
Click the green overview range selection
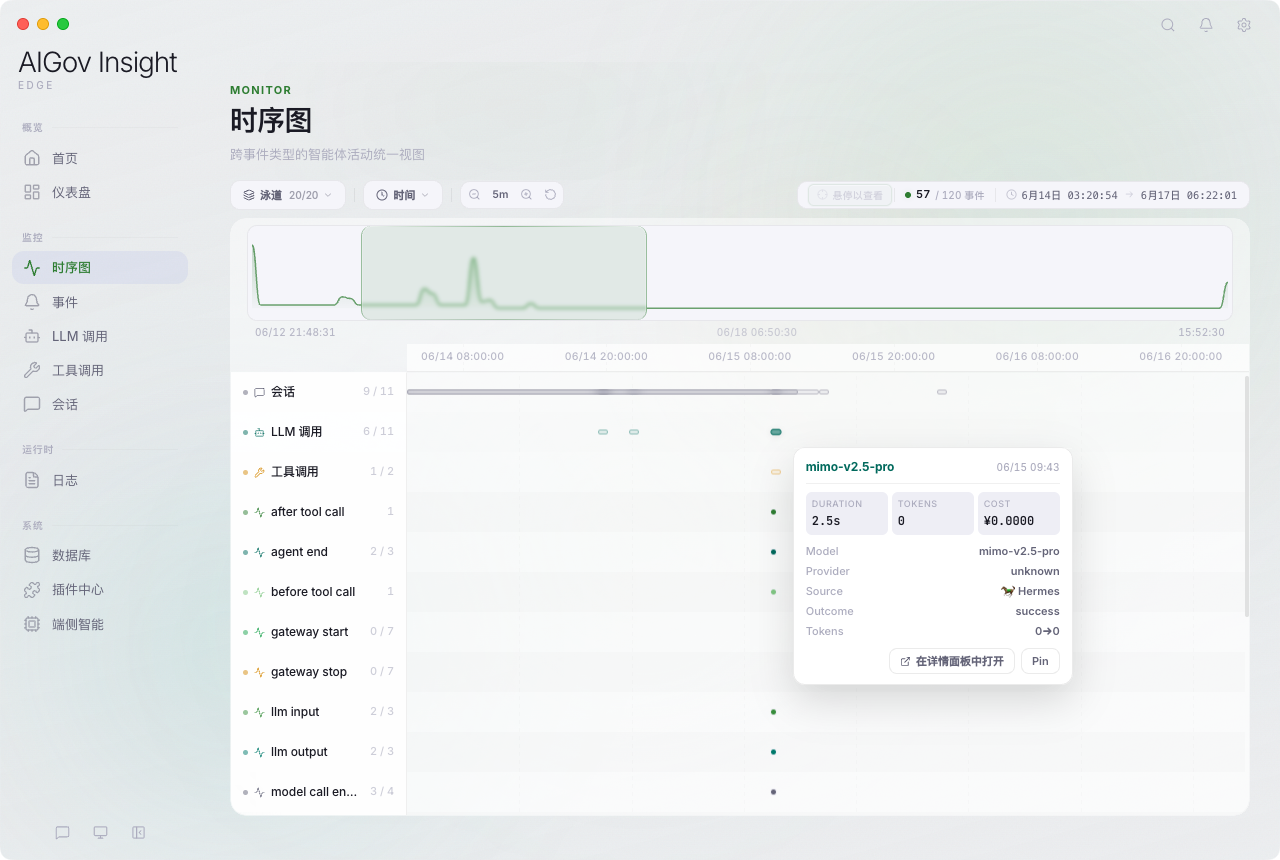tap(504, 273)
